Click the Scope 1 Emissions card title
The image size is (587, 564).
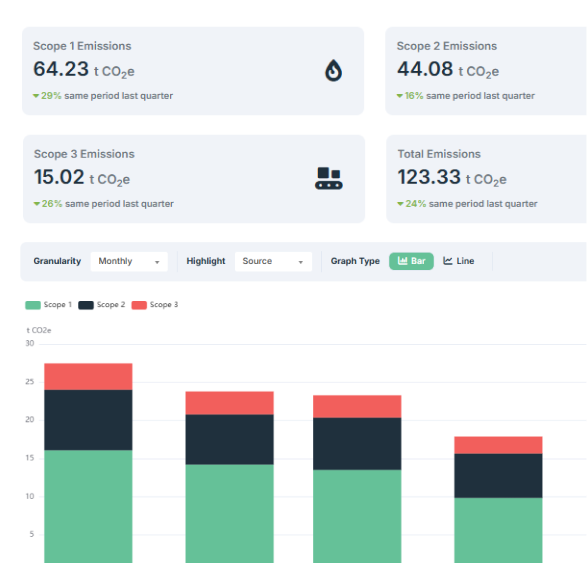click(x=82, y=46)
